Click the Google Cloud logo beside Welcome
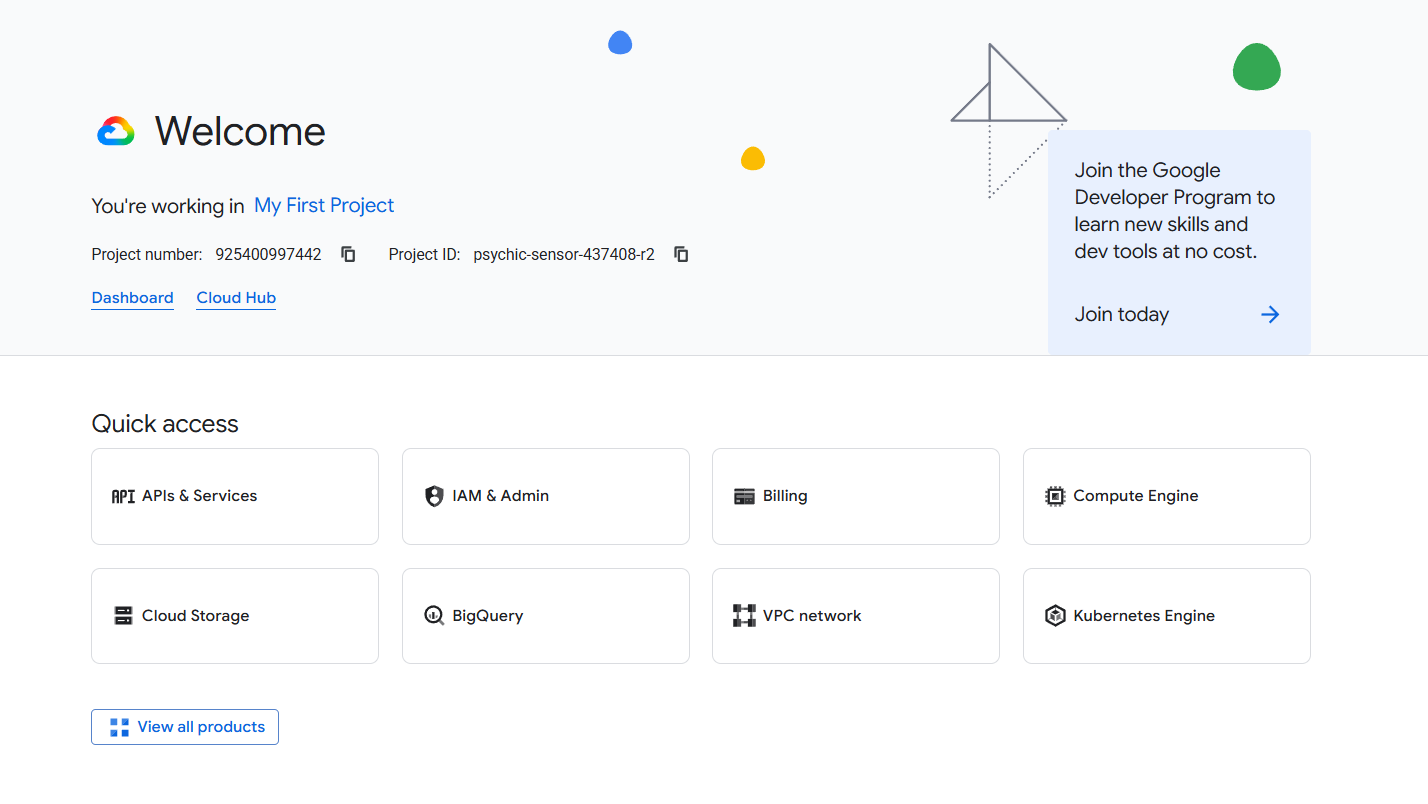This screenshot has height=804, width=1428. (x=116, y=132)
